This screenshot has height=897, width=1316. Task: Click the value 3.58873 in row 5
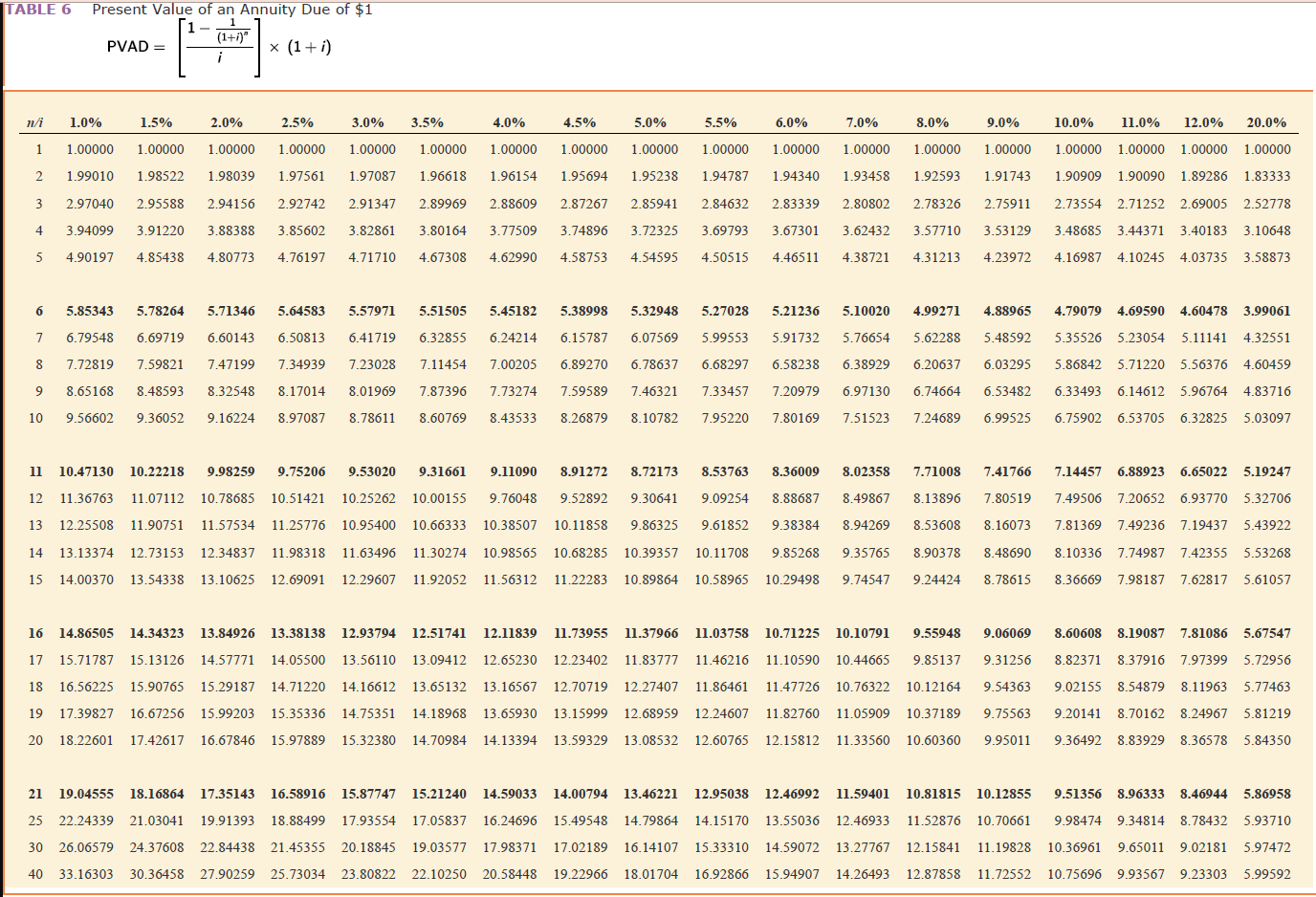(1267, 257)
